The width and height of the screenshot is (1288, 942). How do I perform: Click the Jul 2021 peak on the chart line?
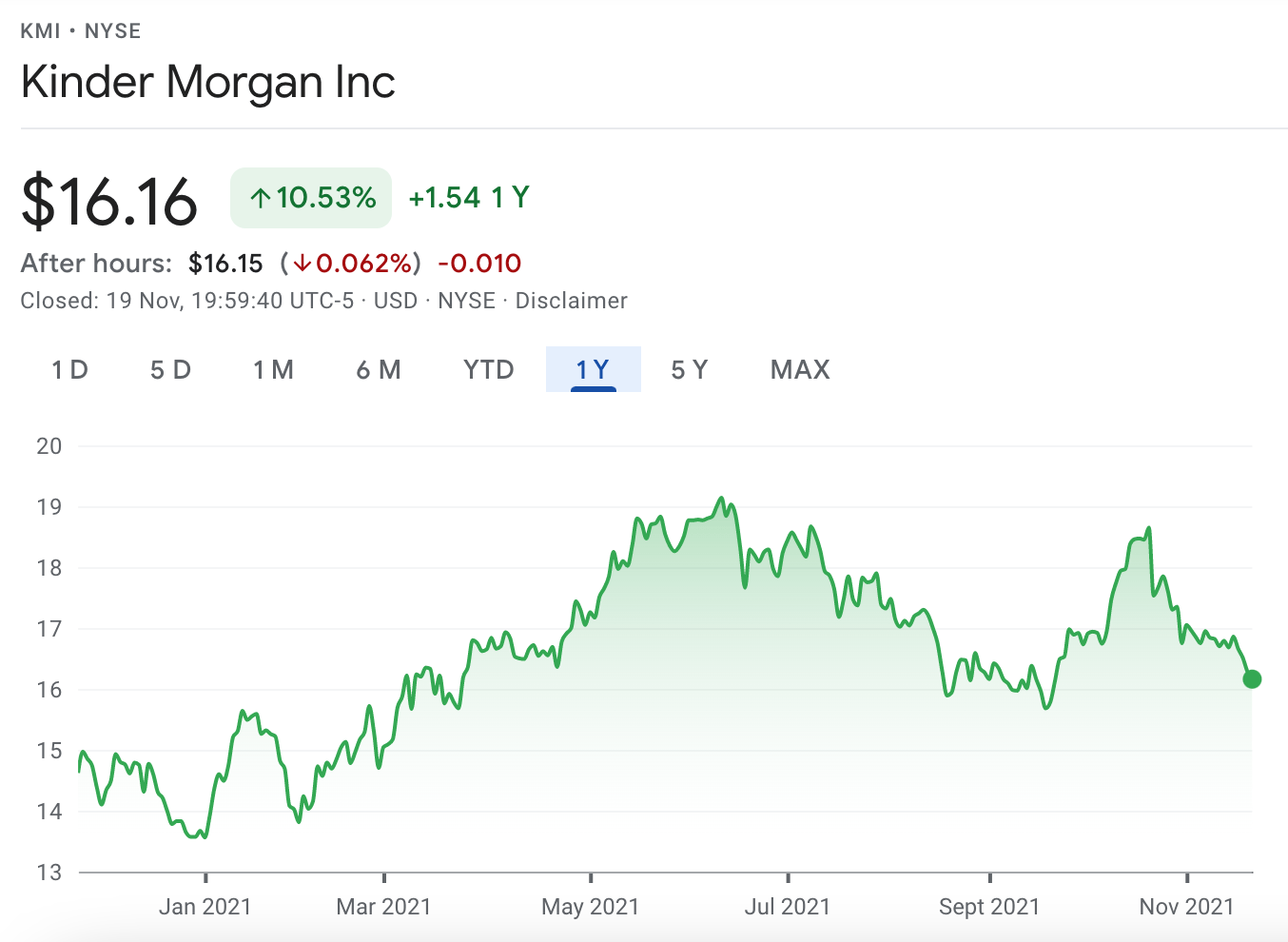721,499
